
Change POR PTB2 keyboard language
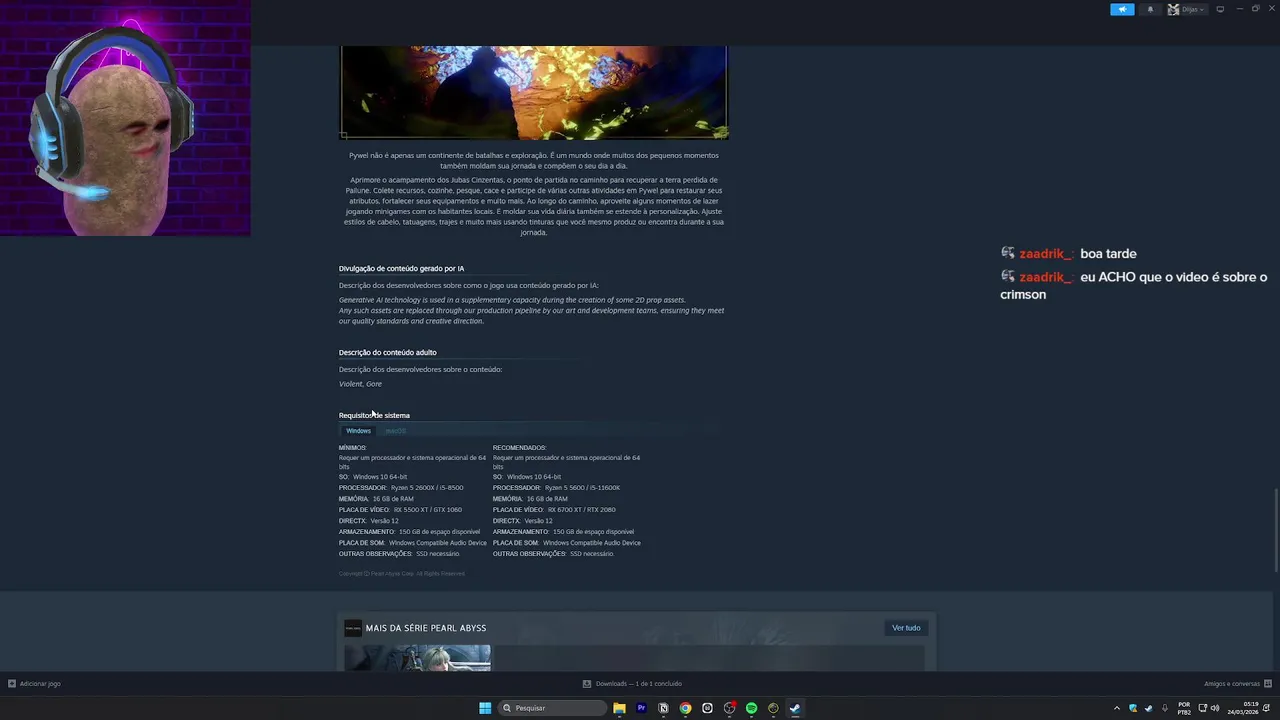point(1184,708)
